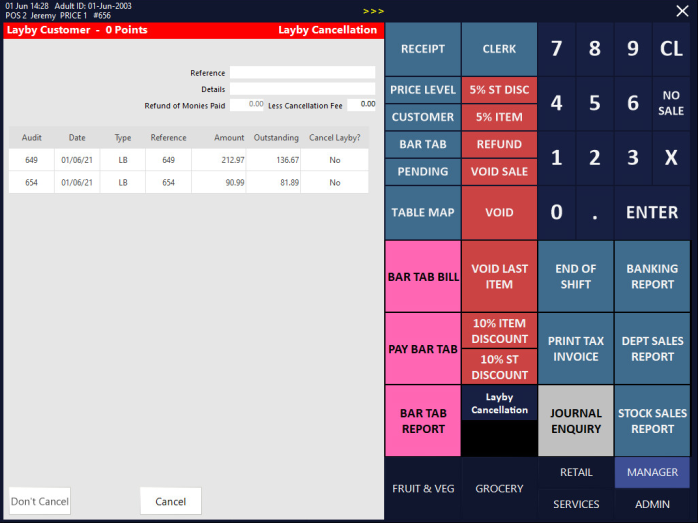Apply 10% ST DISCOUNT
Screen dimensions: 698x523
click(x=499, y=367)
